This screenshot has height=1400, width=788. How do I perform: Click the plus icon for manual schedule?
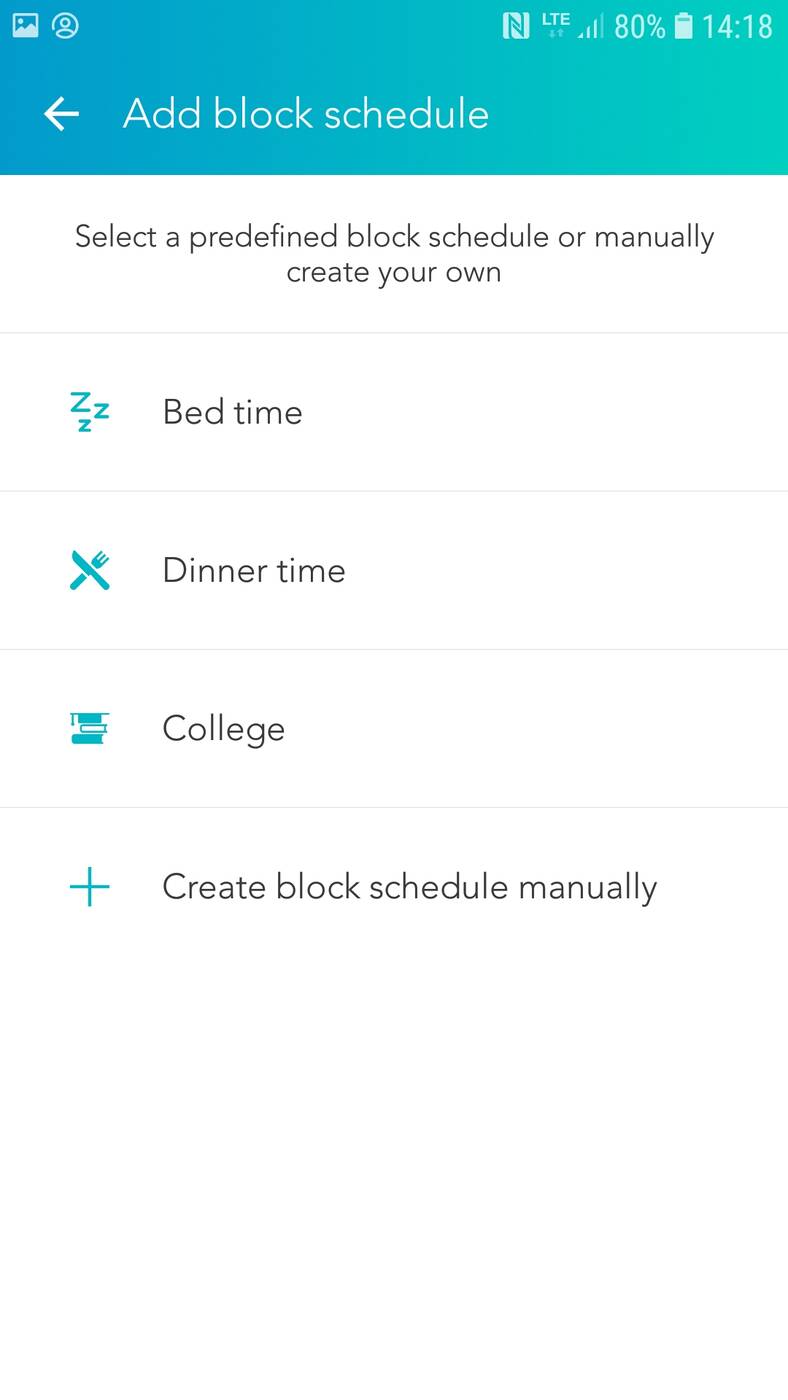pyautogui.click(x=90, y=887)
